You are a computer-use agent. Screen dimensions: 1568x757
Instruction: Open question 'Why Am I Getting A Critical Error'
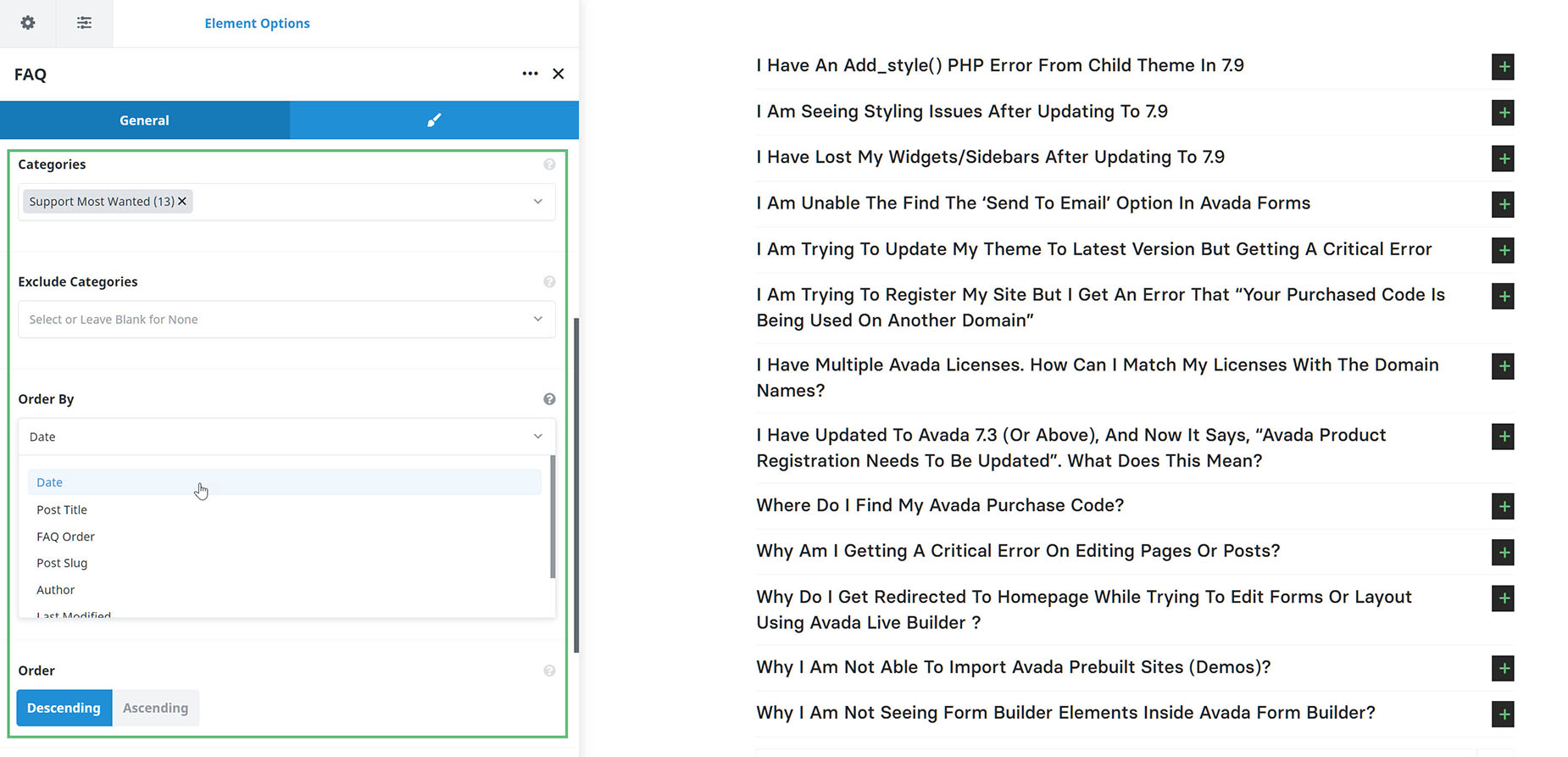tap(1018, 551)
